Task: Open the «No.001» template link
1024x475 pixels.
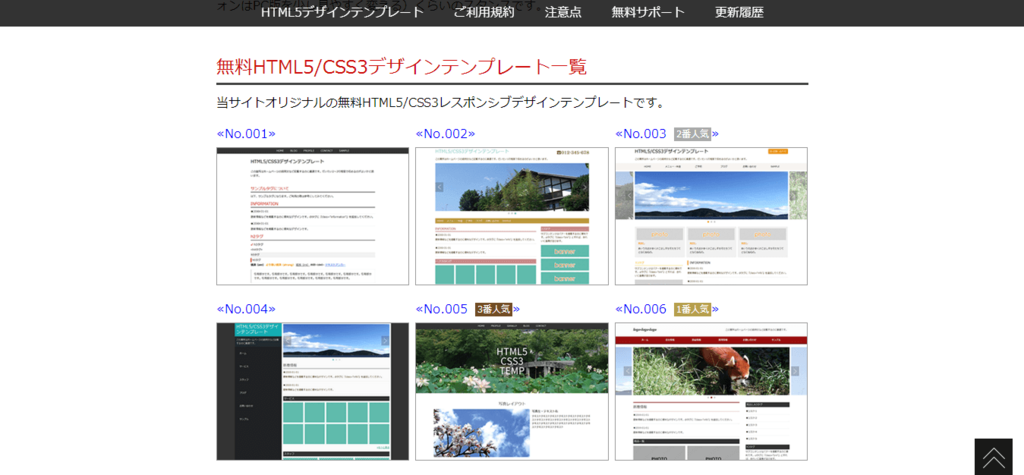Action: click(x=246, y=134)
